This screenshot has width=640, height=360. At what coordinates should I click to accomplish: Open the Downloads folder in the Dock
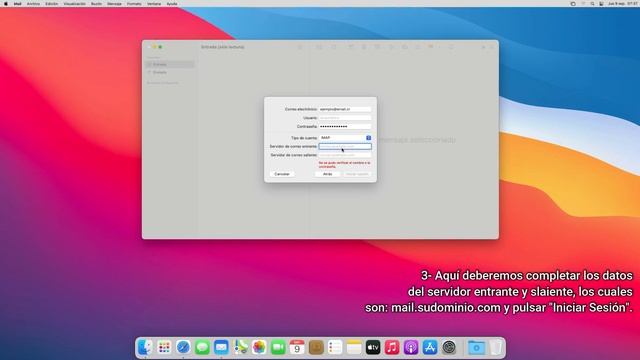(x=476, y=347)
